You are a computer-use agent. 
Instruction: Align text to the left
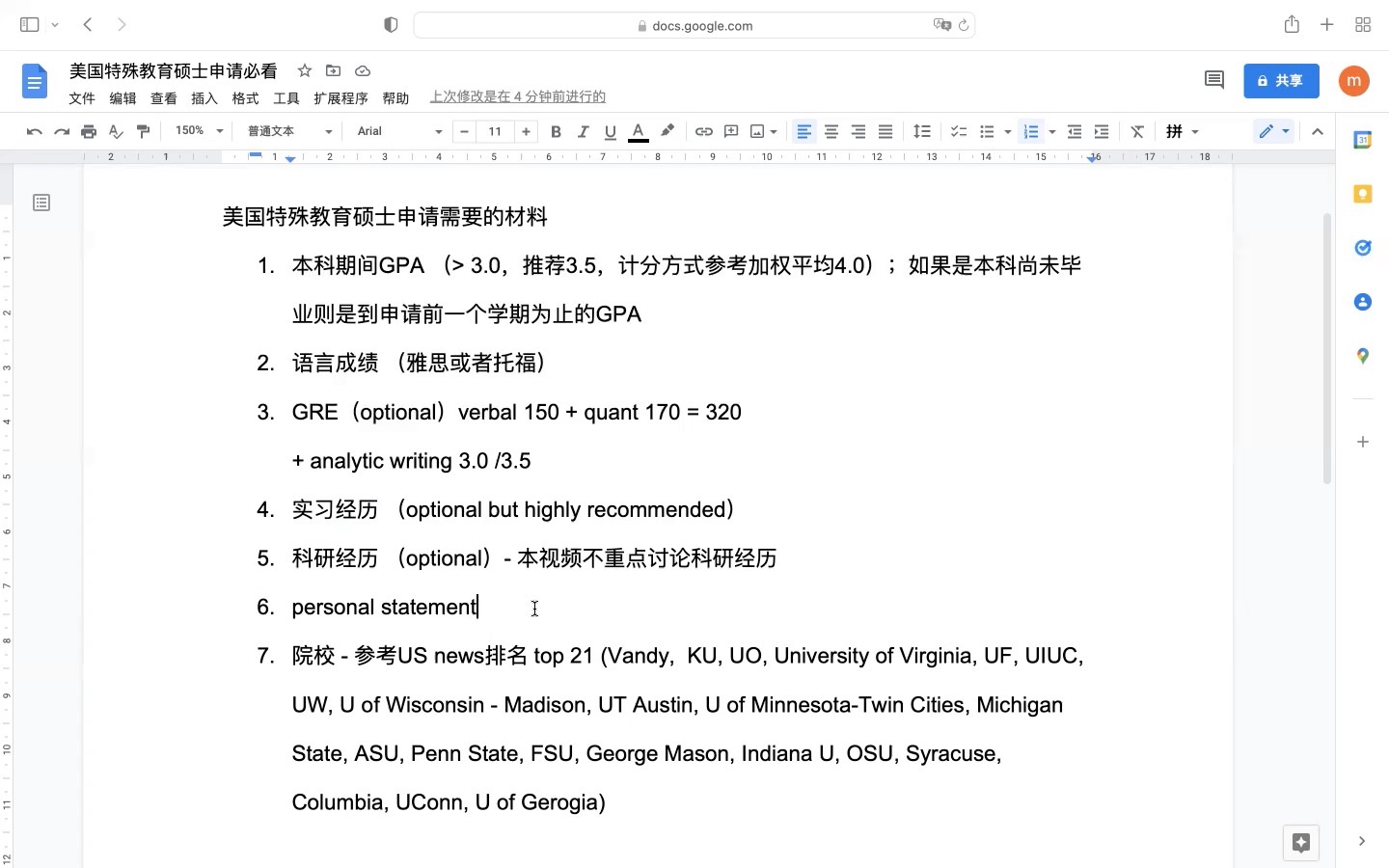pos(804,131)
